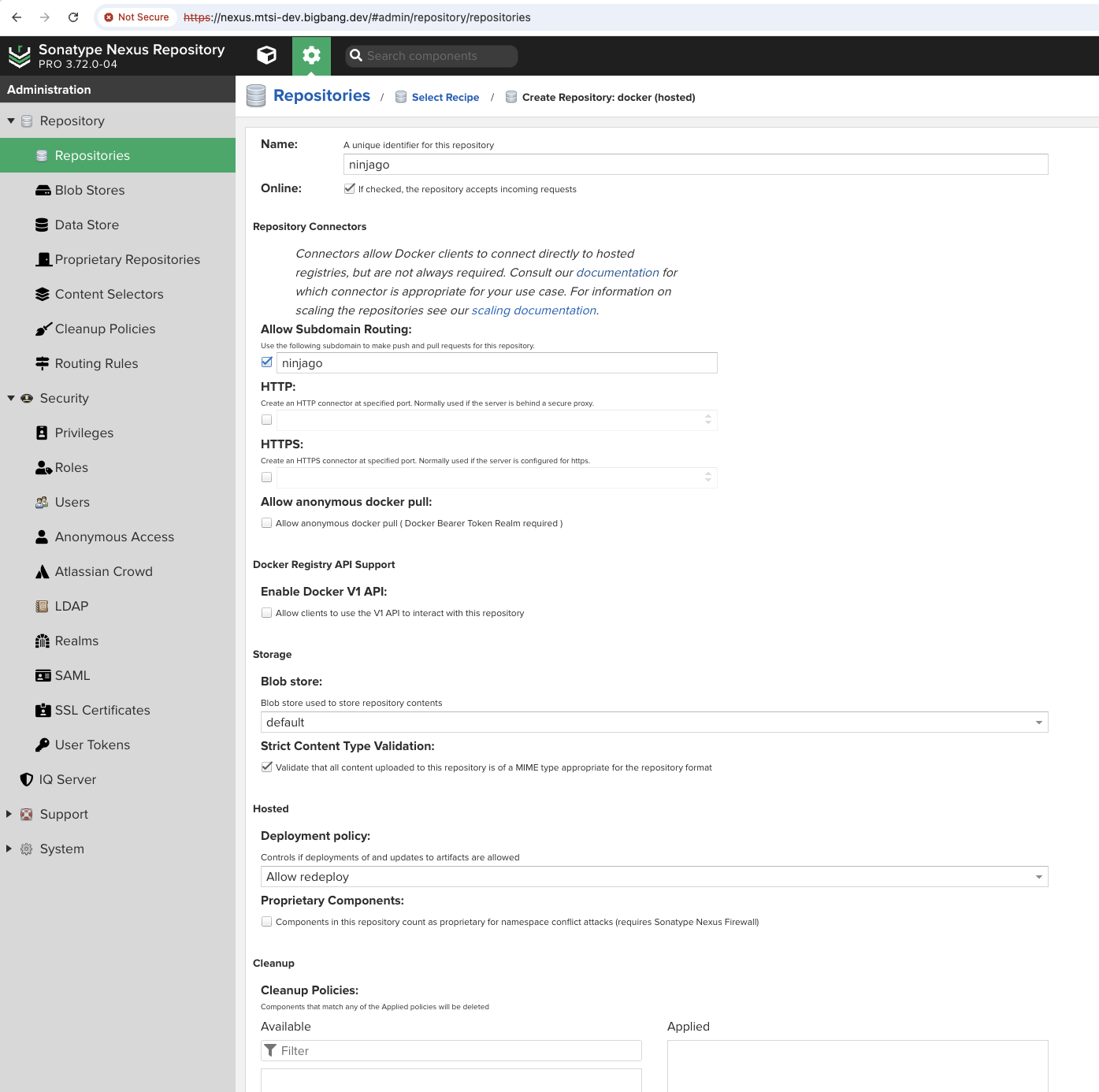
Task: Click the Repositories breadcrumb link
Action: tap(321, 95)
